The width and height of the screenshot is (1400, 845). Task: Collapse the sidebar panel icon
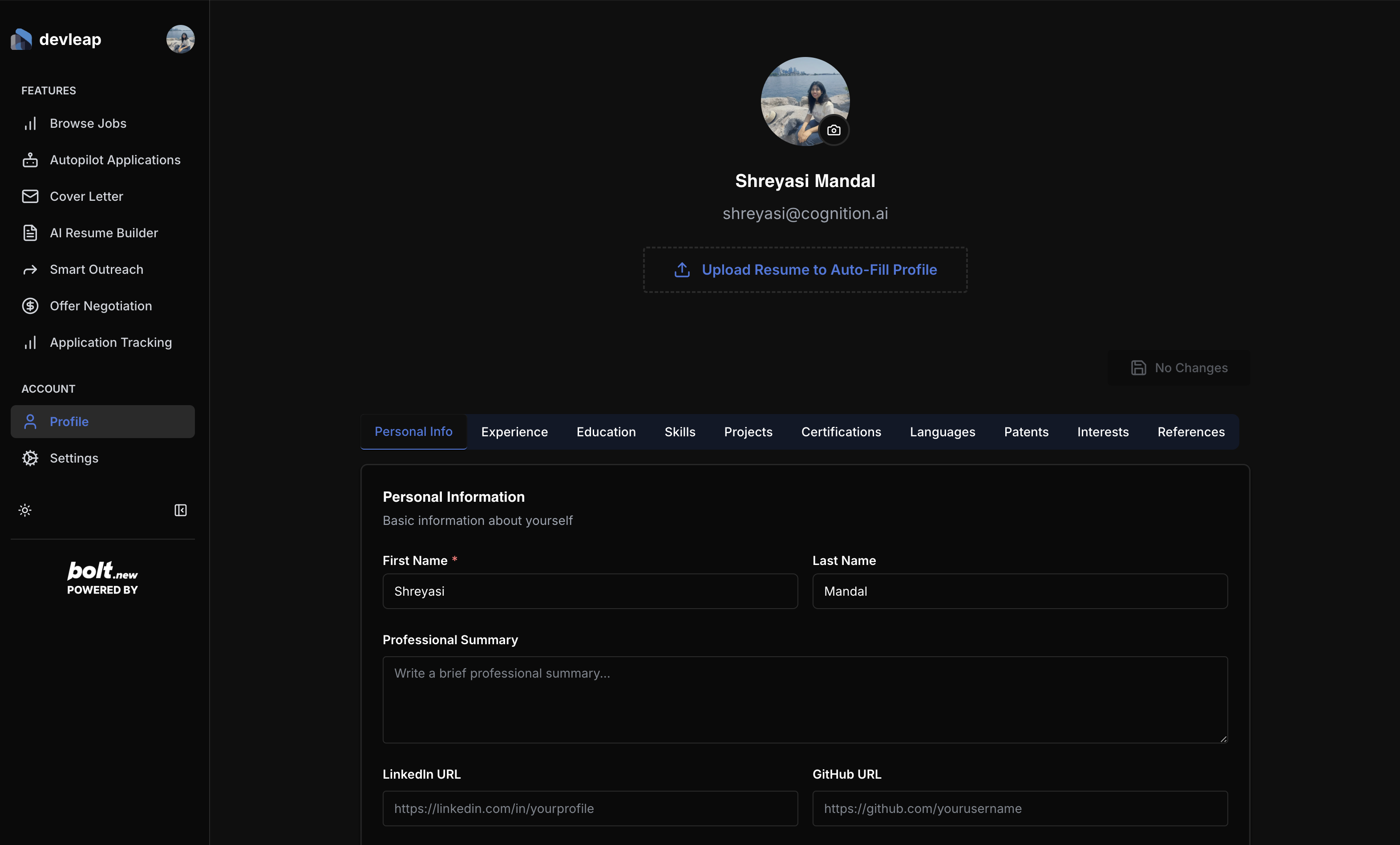click(180, 510)
